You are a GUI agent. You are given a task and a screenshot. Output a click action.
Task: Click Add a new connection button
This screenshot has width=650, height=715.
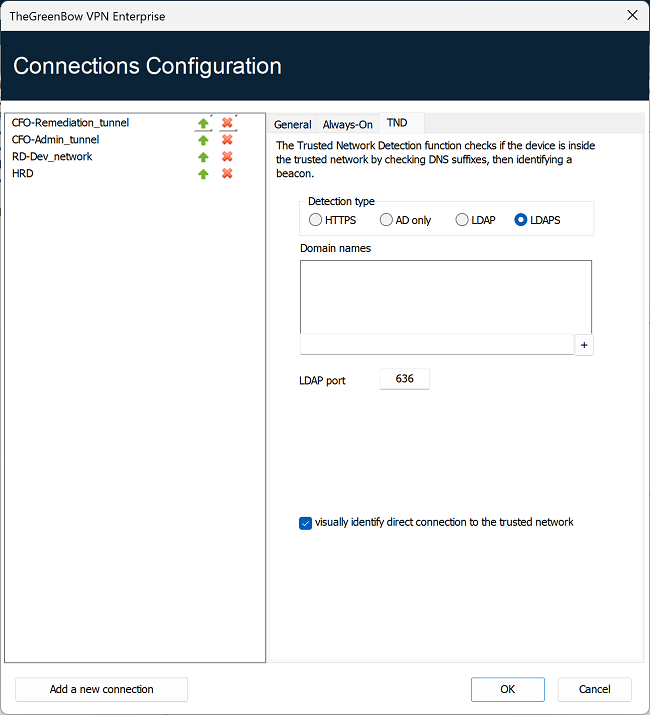click(x=101, y=689)
